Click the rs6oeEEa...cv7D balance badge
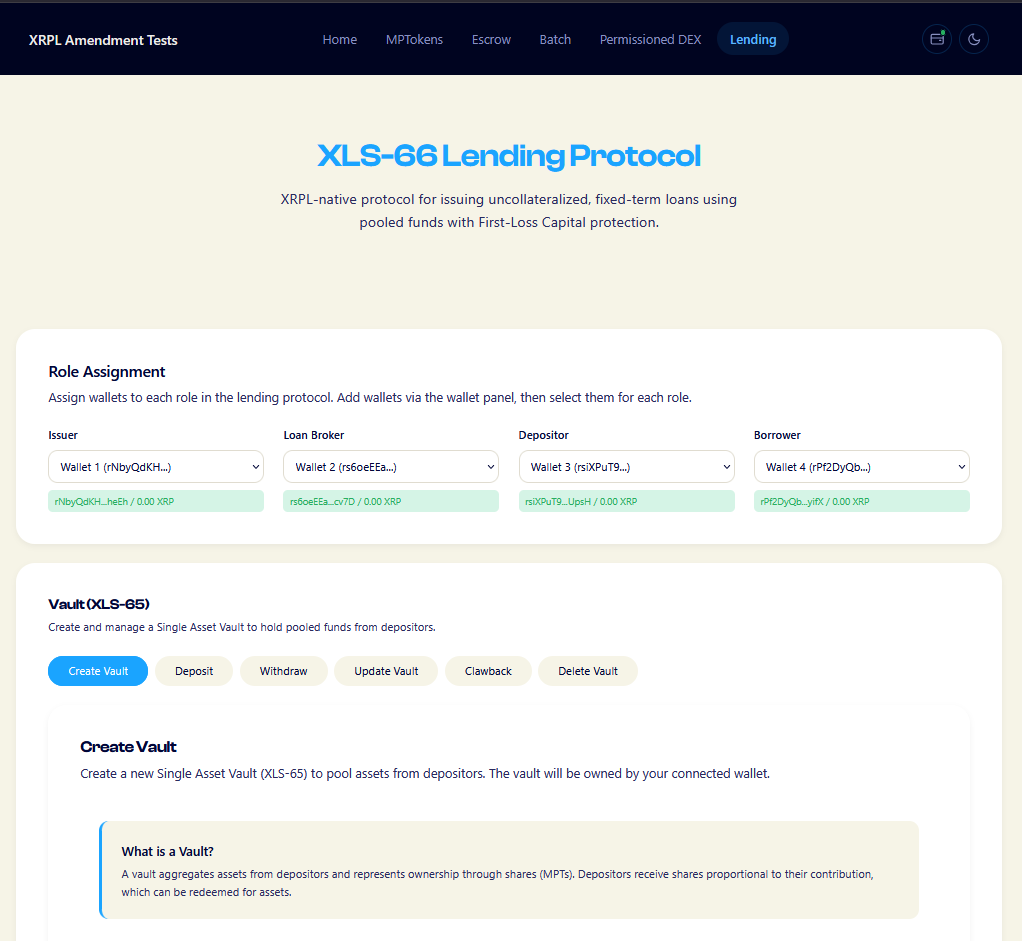This screenshot has width=1022, height=941. [391, 501]
